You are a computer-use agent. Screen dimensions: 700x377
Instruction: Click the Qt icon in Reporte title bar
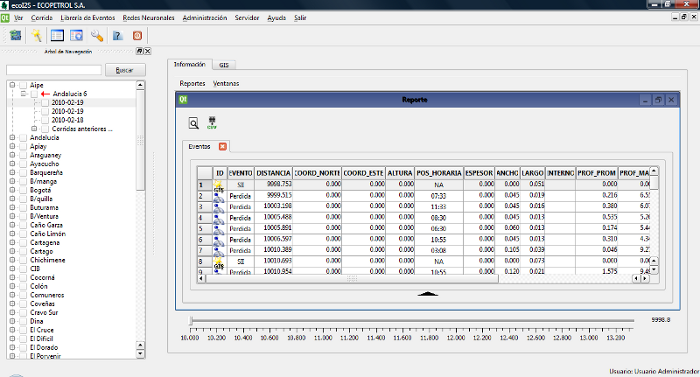183,99
